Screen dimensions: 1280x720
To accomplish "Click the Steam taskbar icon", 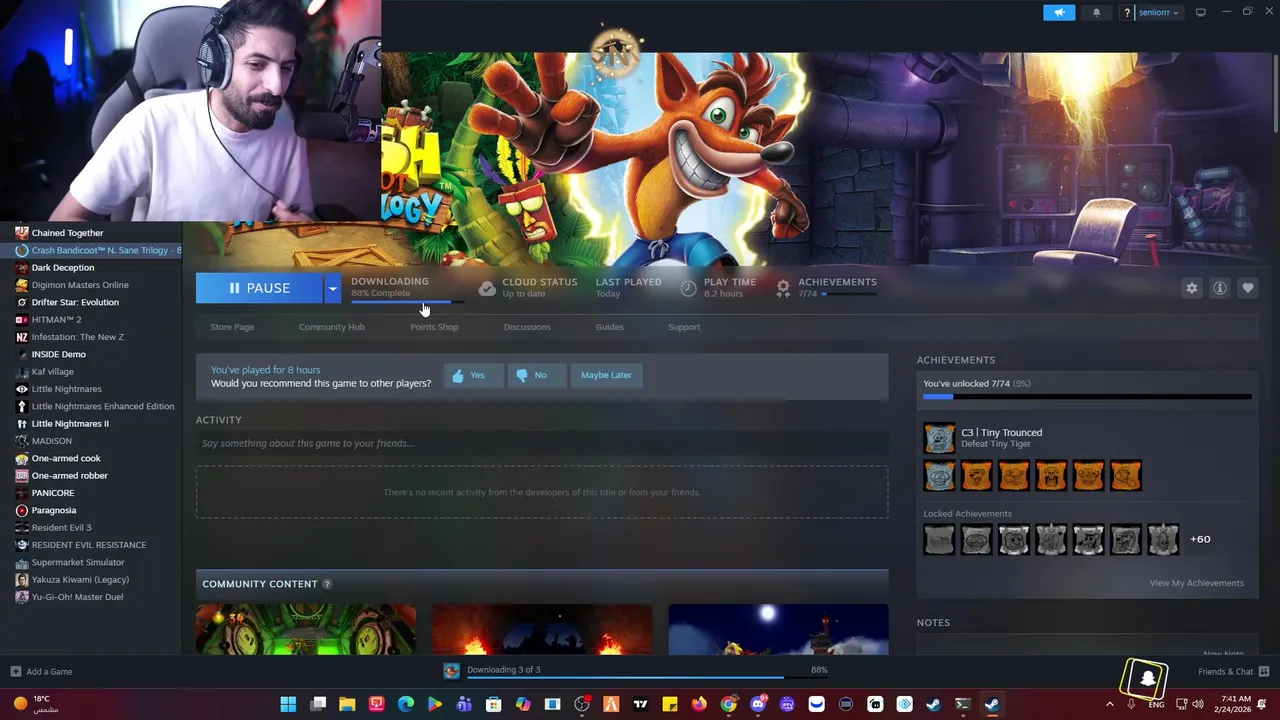I will pos(991,705).
